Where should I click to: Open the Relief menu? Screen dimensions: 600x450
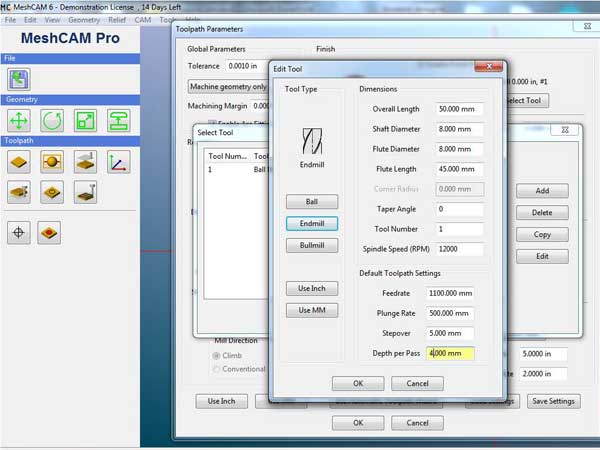pos(117,20)
